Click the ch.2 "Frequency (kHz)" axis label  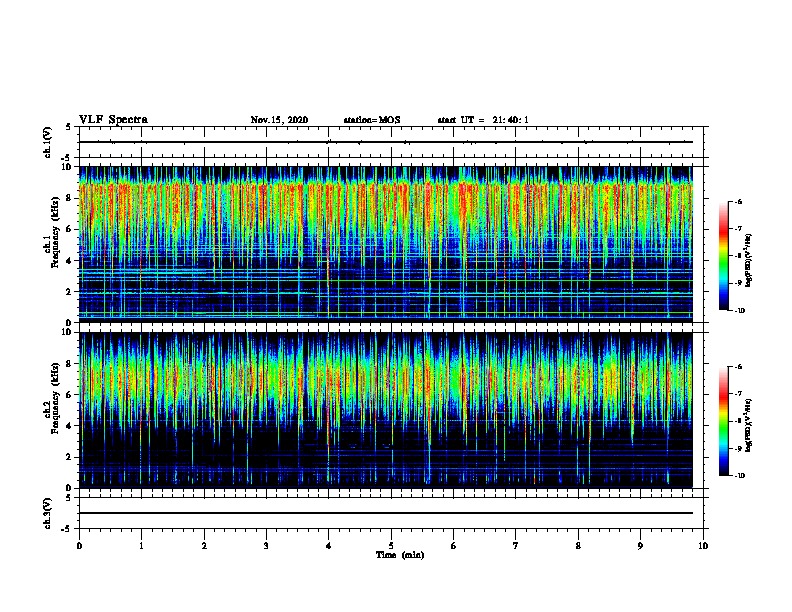pyautogui.click(x=55, y=398)
